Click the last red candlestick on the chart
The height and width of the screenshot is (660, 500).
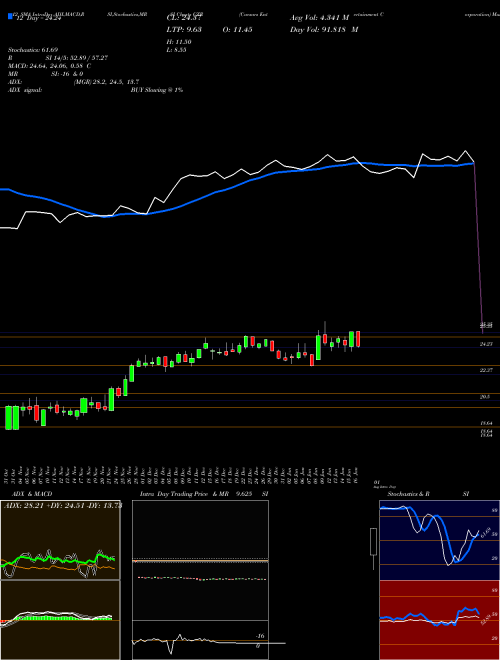(x=358, y=339)
